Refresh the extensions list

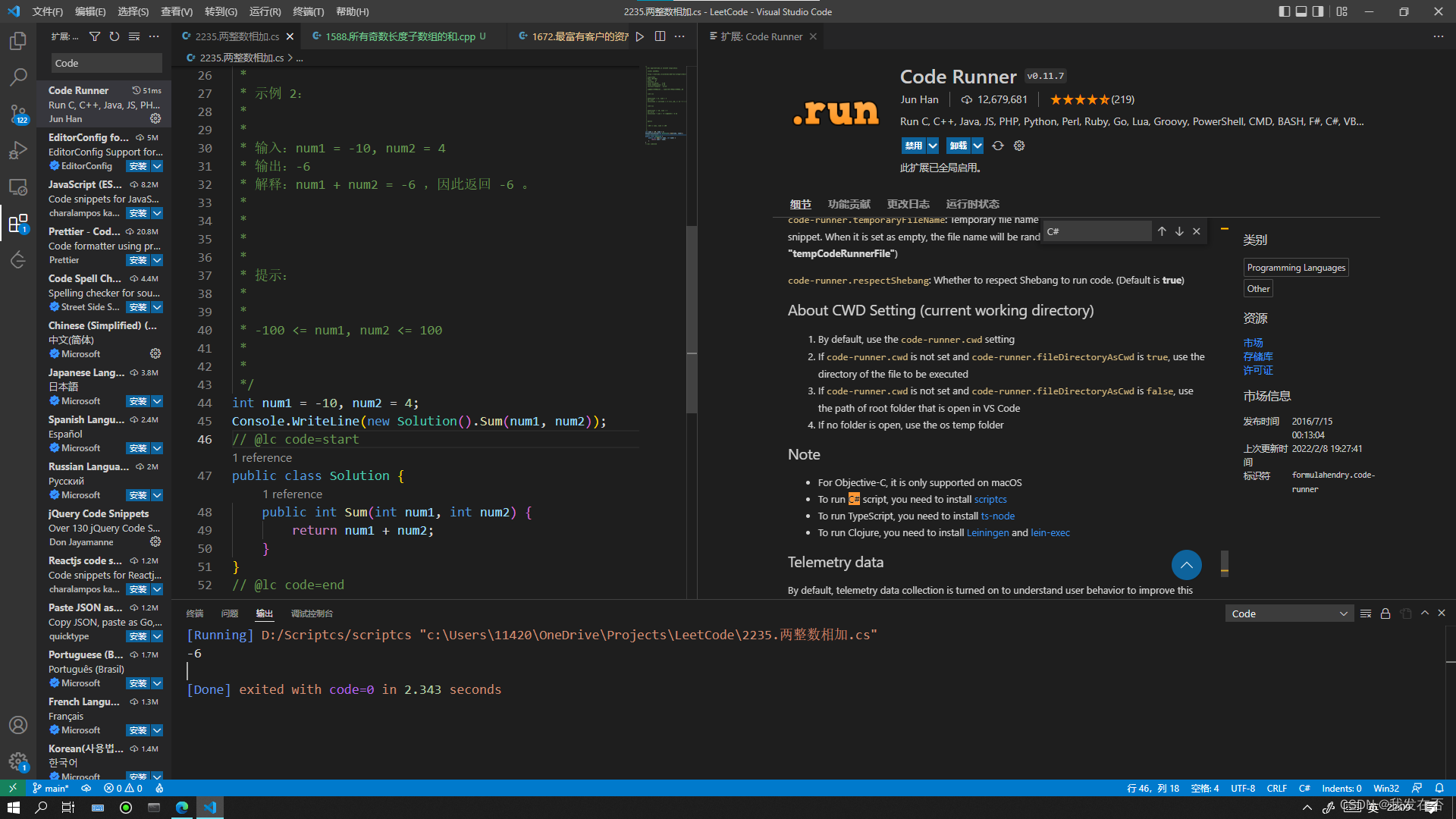[115, 36]
